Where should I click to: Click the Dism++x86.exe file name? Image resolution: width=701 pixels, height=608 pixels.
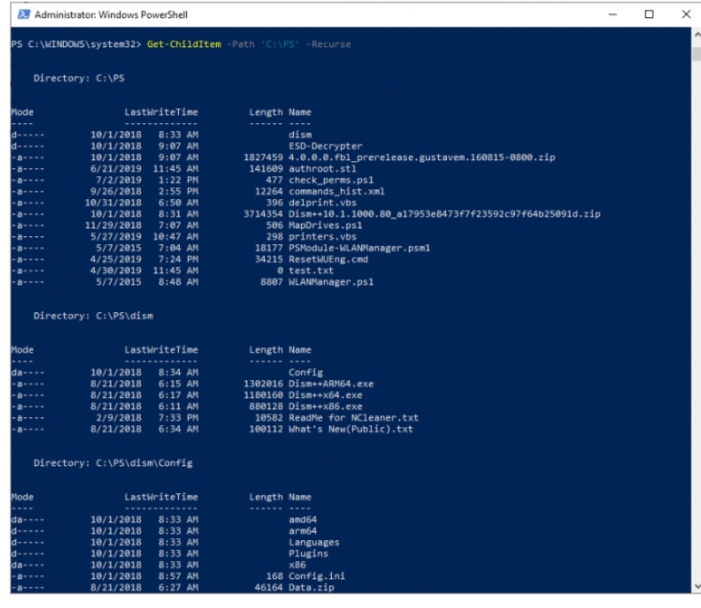point(325,406)
